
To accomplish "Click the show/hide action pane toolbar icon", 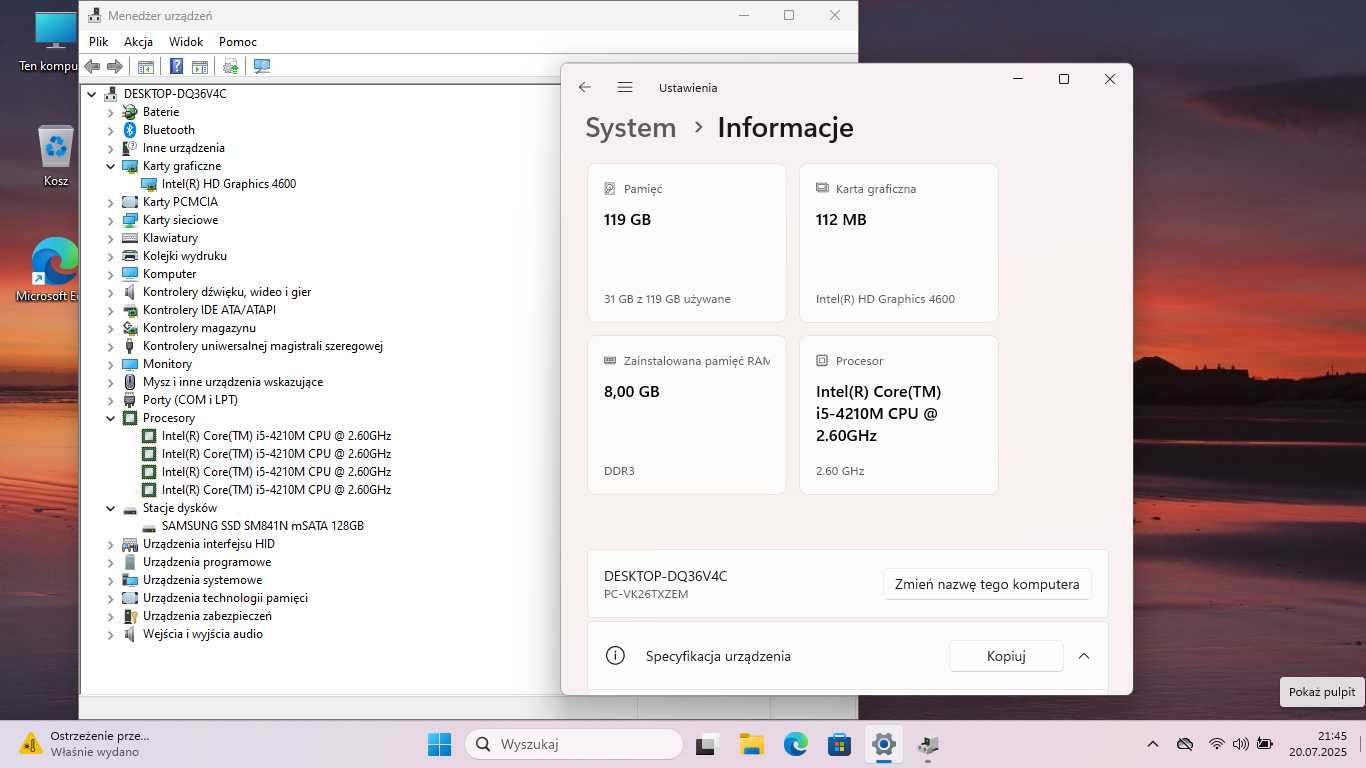I will pos(200,66).
